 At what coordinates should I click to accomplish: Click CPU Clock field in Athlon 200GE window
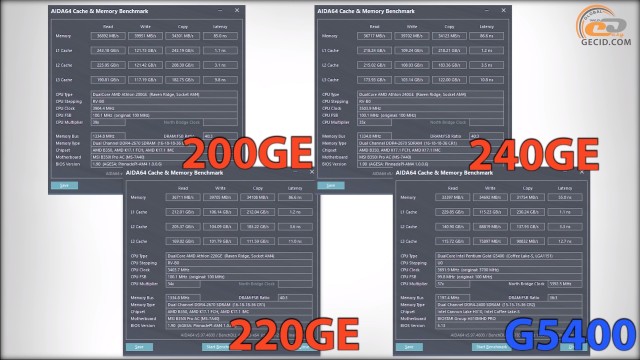[164, 108]
